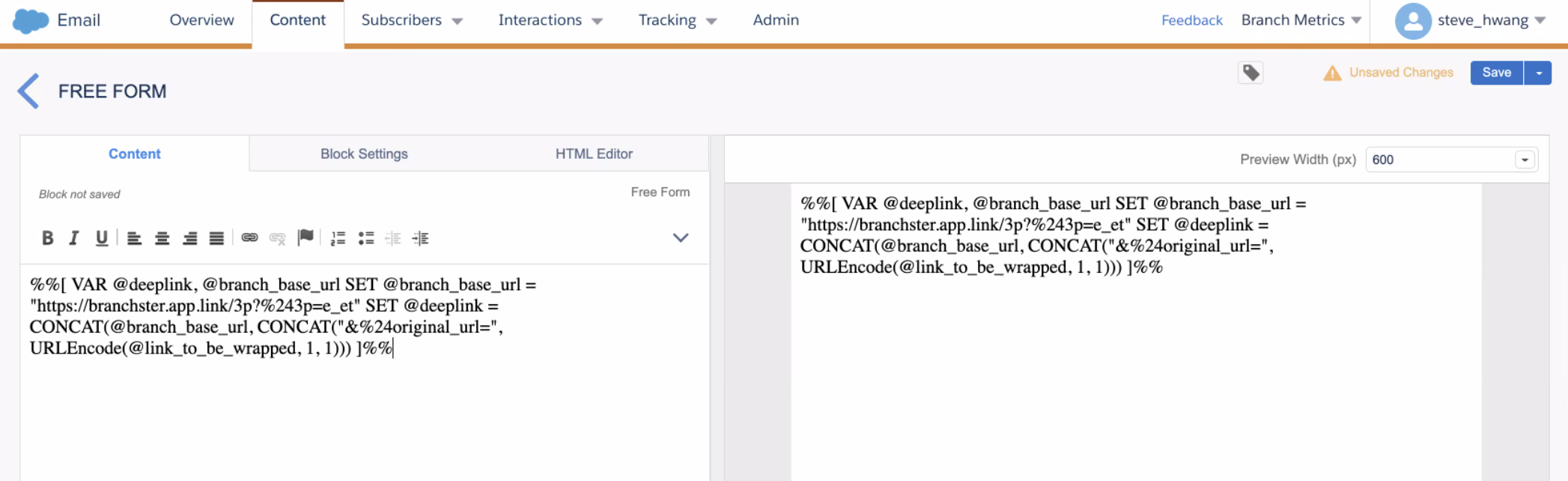Open the Feedback link

pyautogui.click(x=1191, y=20)
